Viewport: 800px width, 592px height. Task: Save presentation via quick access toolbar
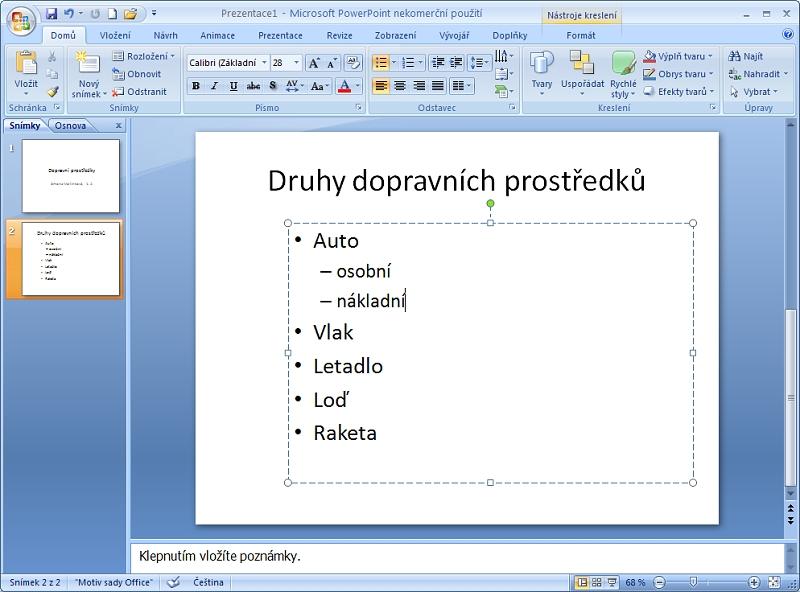point(51,13)
